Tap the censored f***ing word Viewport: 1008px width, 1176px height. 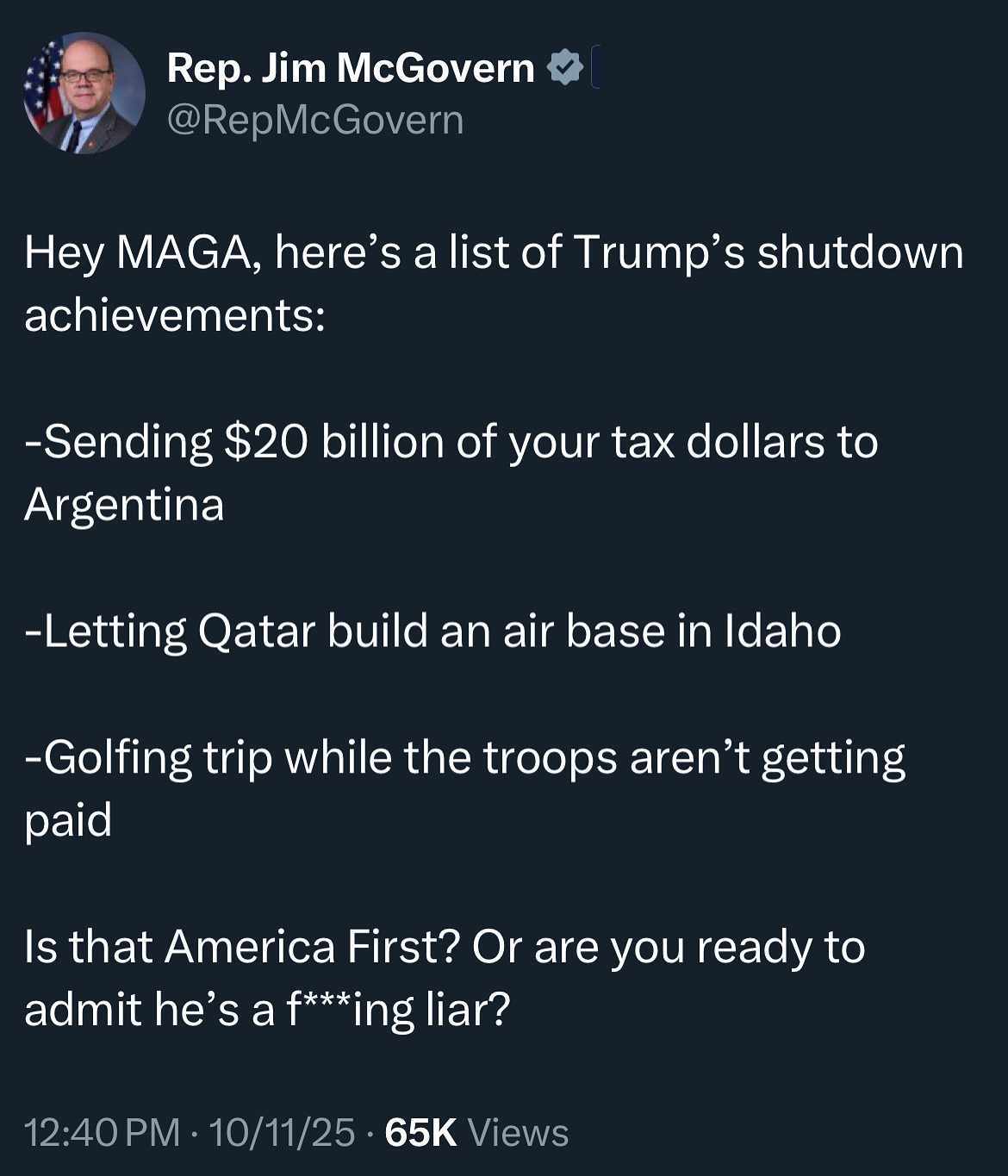click(x=350, y=1010)
